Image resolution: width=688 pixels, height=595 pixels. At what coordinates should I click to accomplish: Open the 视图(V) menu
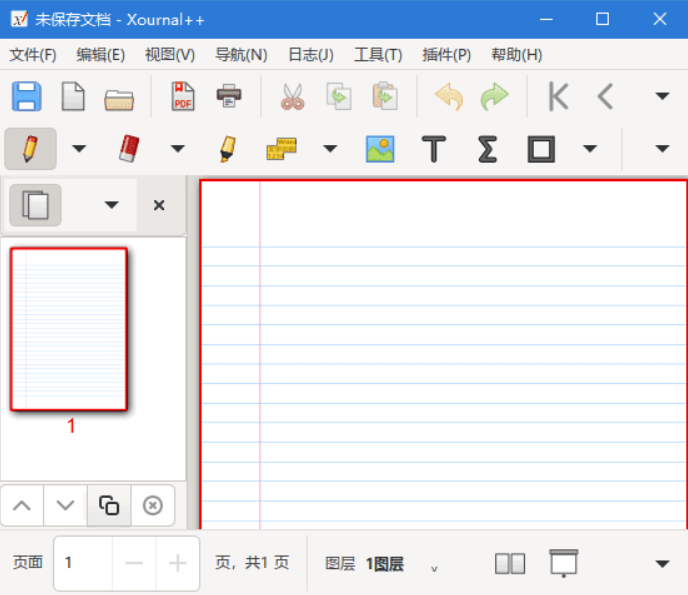[x=170, y=55]
